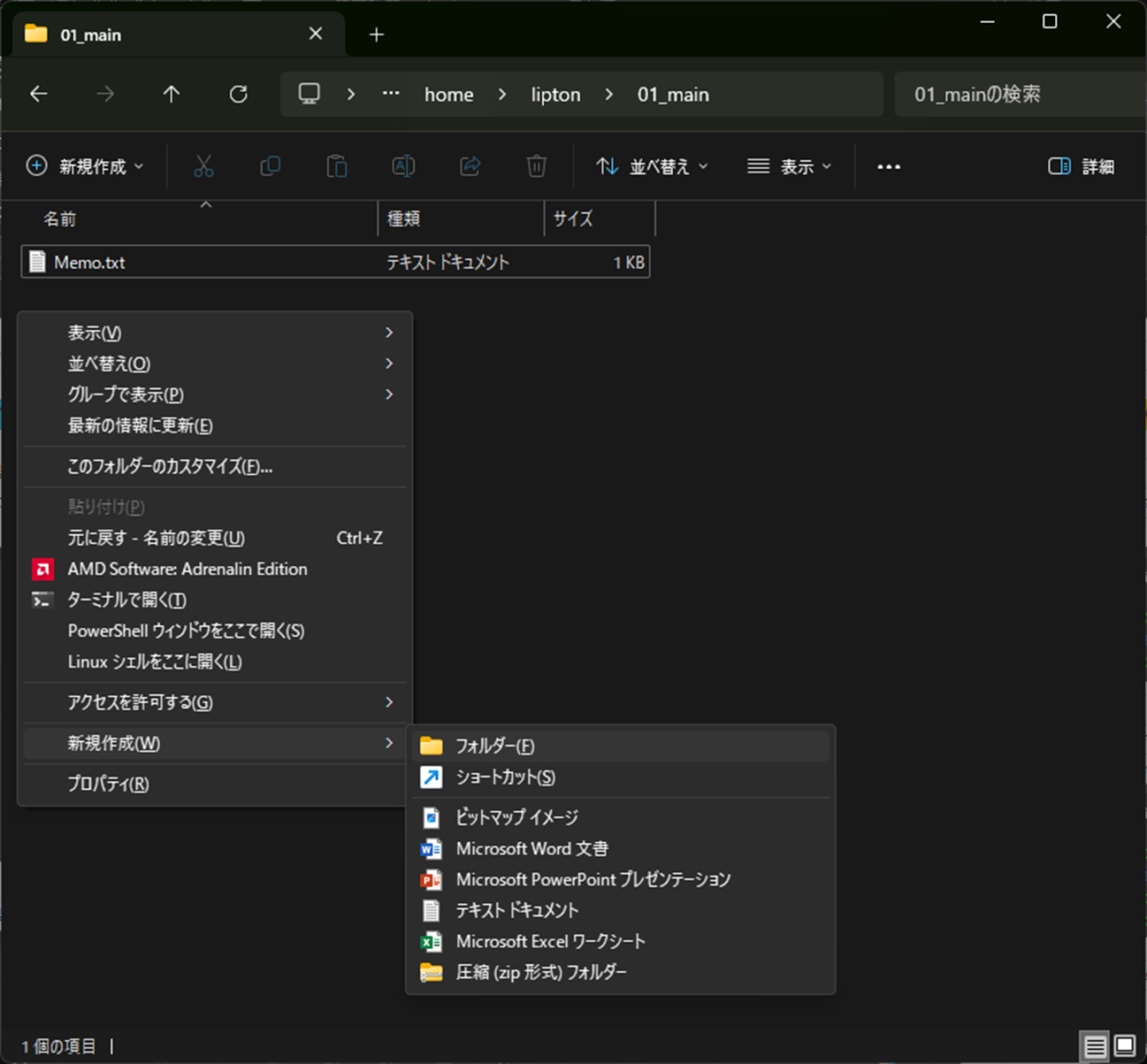Image resolution: width=1147 pixels, height=1064 pixels.
Task: Choose 元に戻す - 名前の変更(U)
Action: tap(215, 538)
